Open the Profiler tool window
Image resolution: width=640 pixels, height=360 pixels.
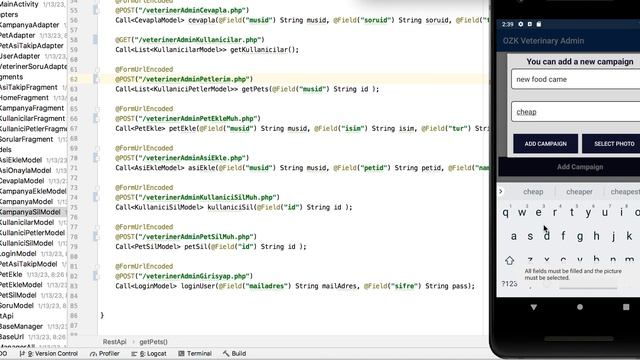point(105,353)
